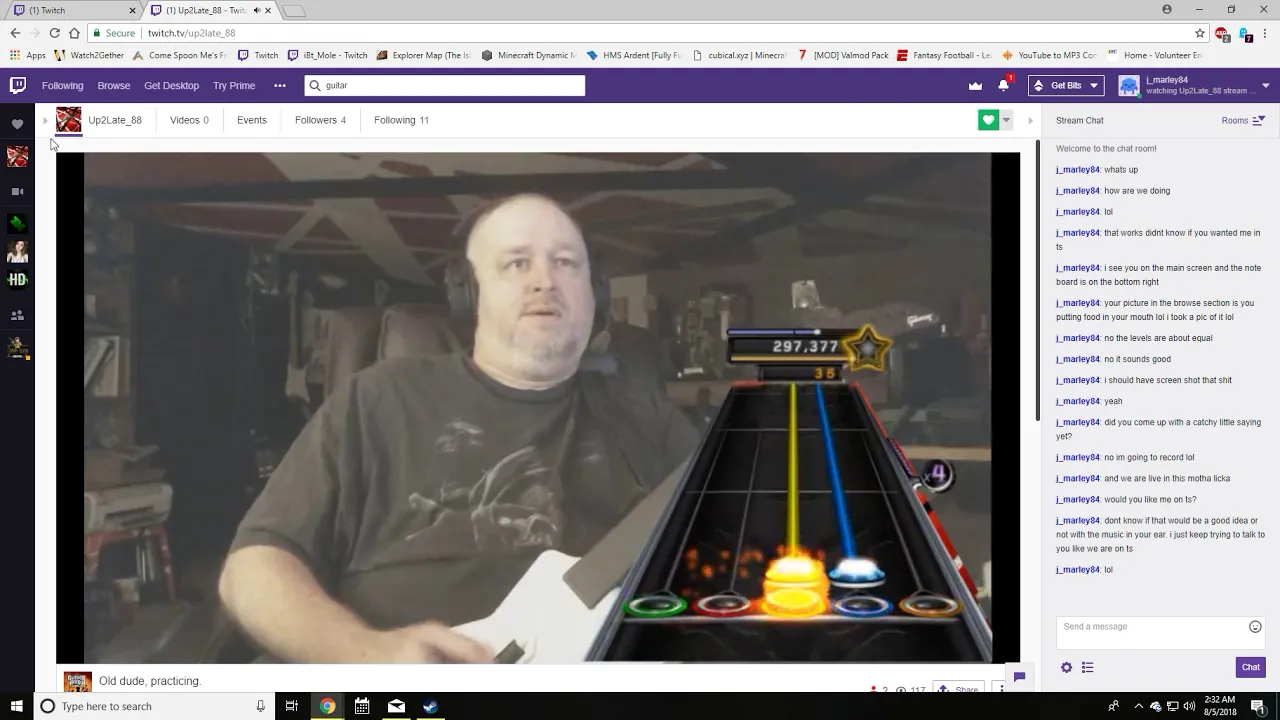The height and width of the screenshot is (720, 1280).
Task: Open the Events channel tab
Action: [252, 120]
